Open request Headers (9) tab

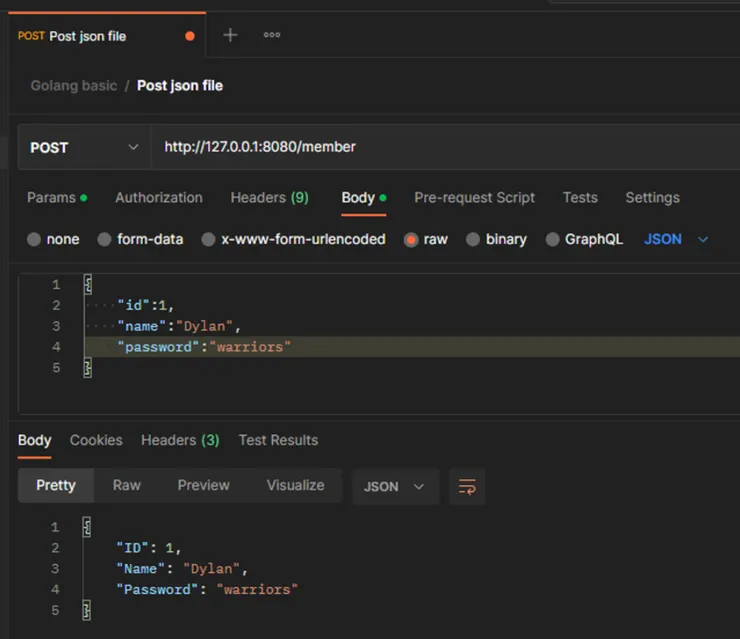[269, 198]
